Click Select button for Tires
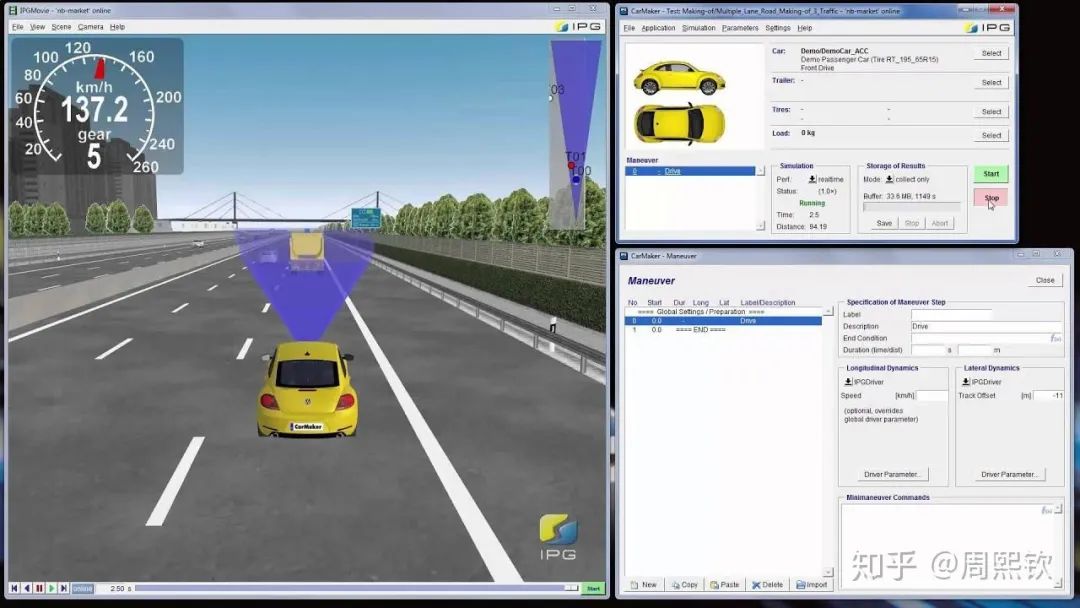1080x608 pixels. click(x=991, y=112)
